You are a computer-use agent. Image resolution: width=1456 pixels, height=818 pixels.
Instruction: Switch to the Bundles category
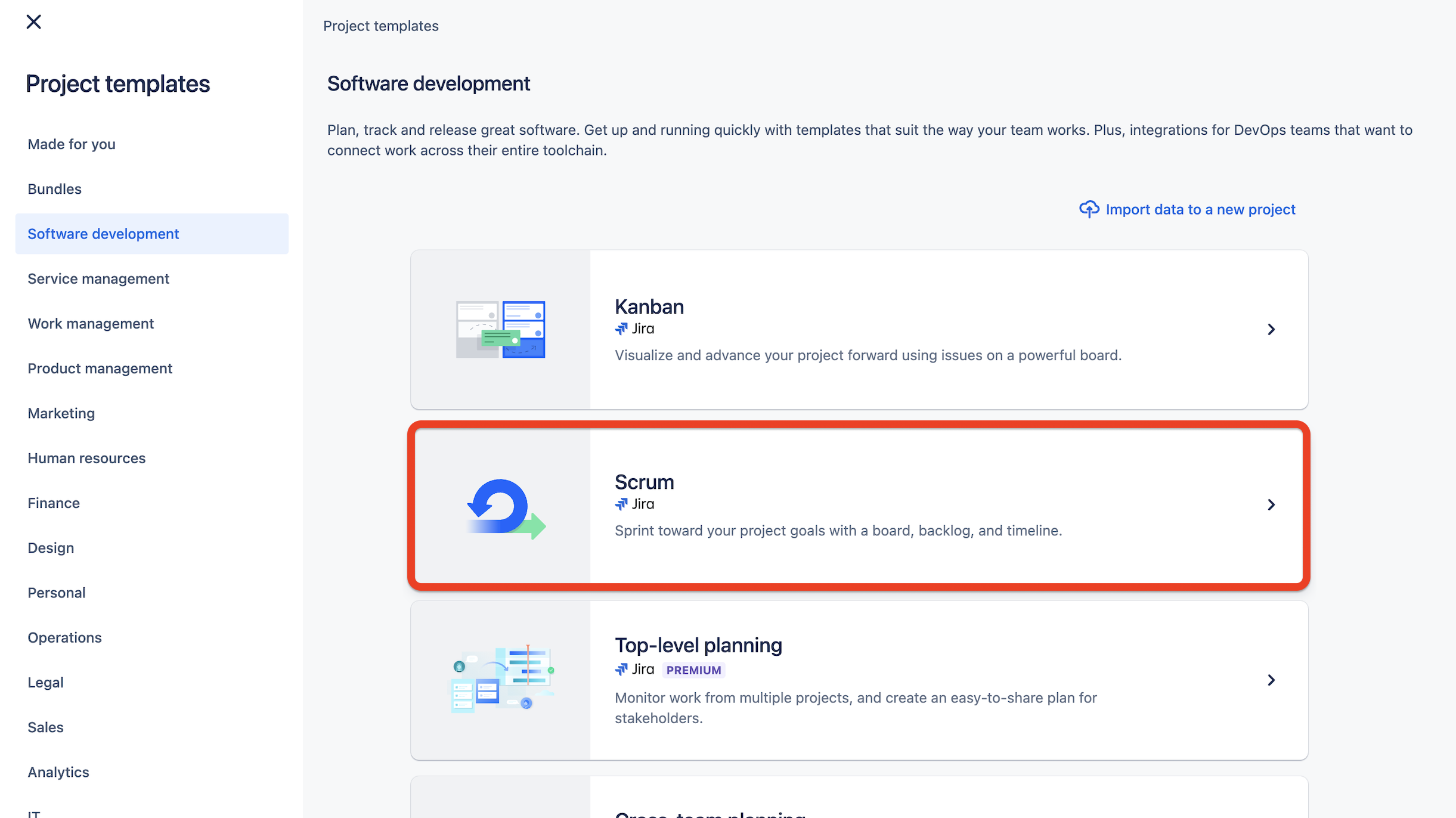tap(54, 189)
